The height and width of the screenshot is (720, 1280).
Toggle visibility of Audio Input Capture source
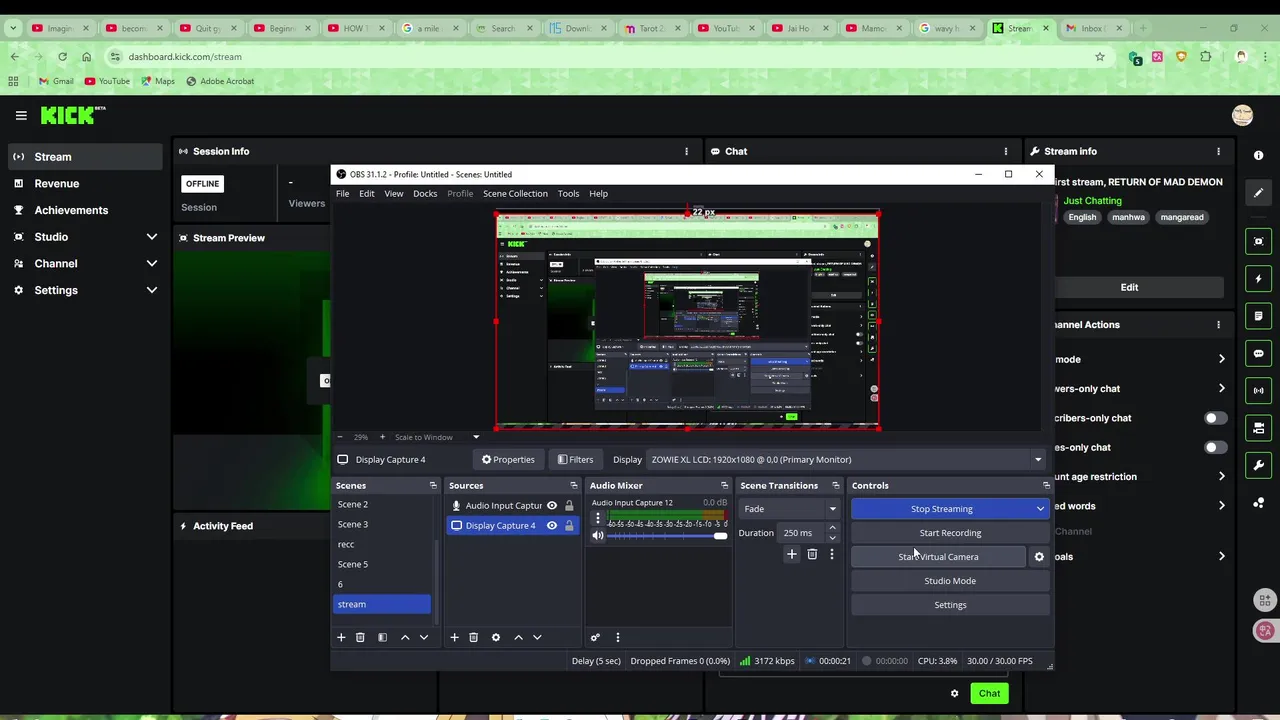[x=552, y=506]
